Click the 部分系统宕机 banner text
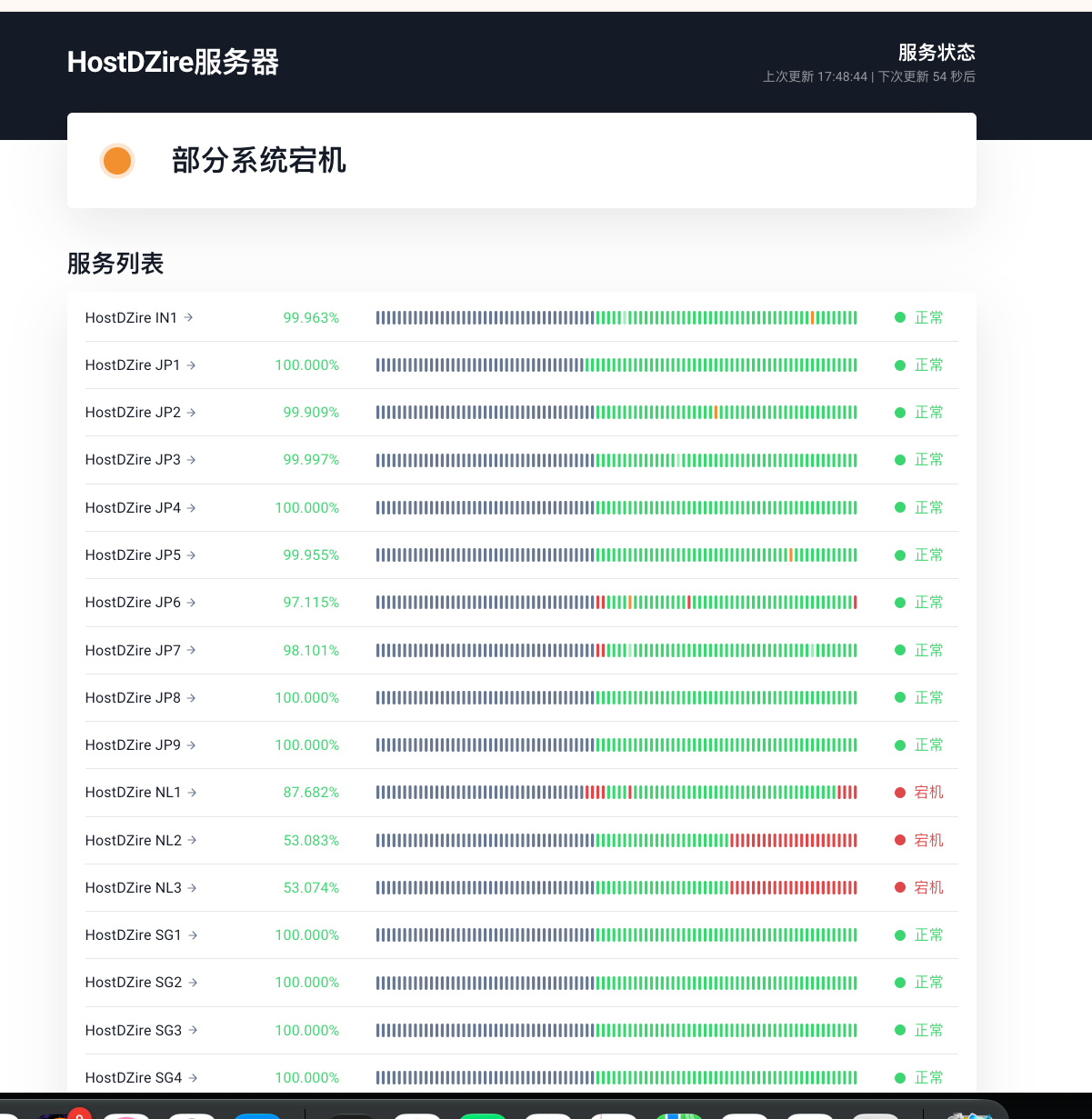 pyautogui.click(x=259, y=160)
